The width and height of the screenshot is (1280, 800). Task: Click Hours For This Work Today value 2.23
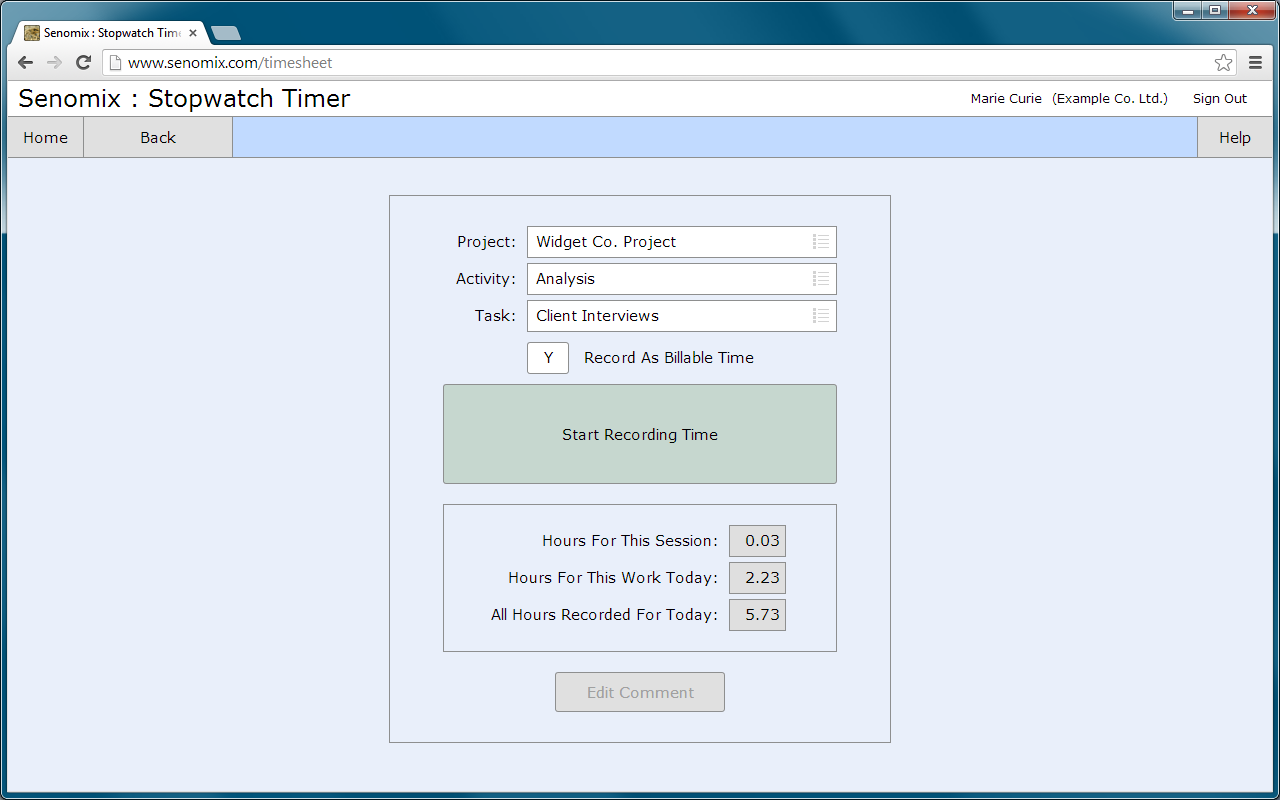coord(757,578)
